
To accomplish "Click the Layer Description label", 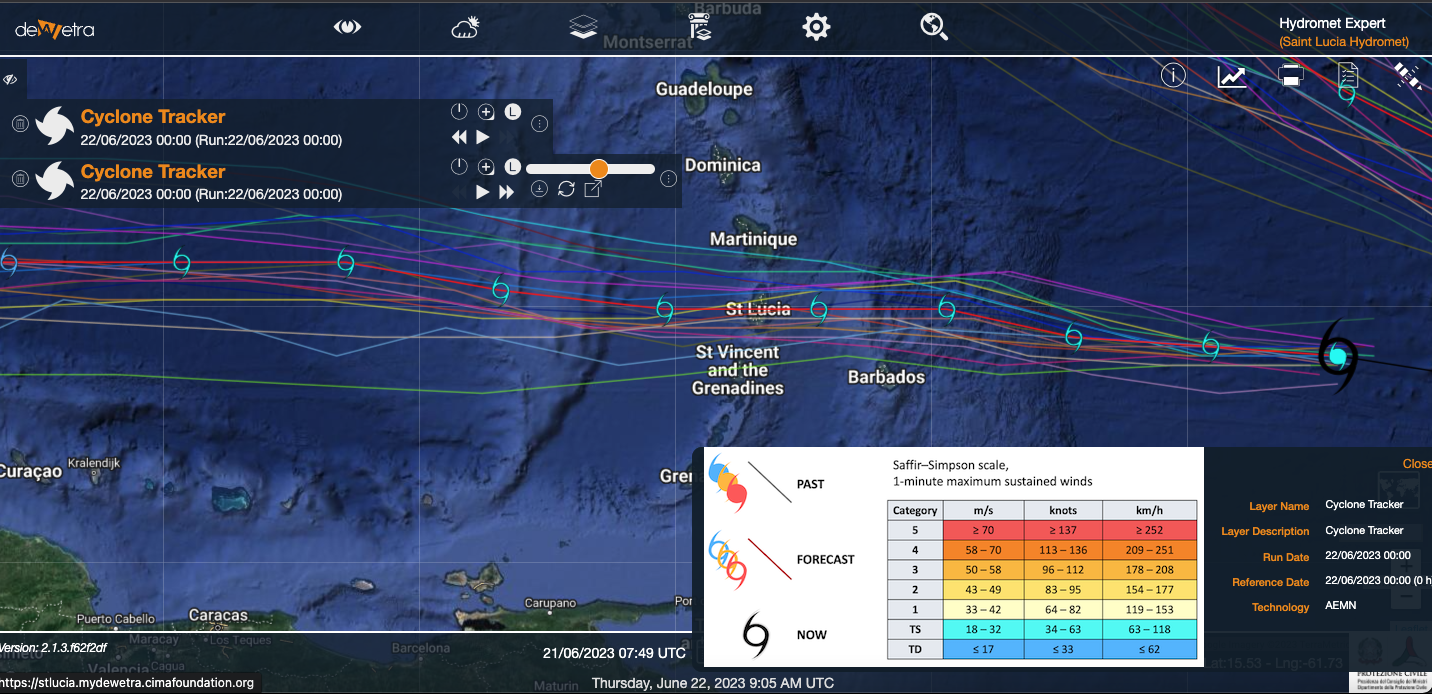I will [x=1265, y=531].
